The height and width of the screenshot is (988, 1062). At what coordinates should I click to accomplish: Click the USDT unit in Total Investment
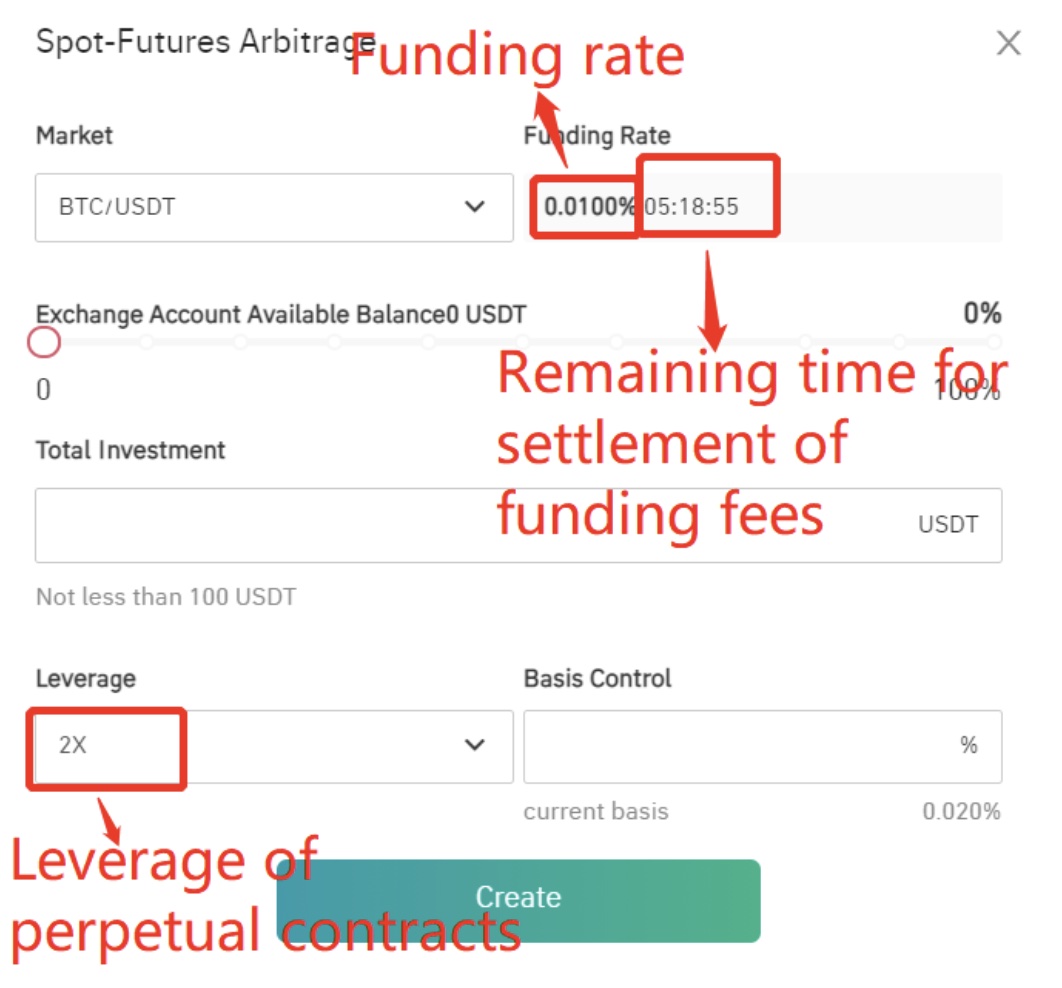[948, 524]
